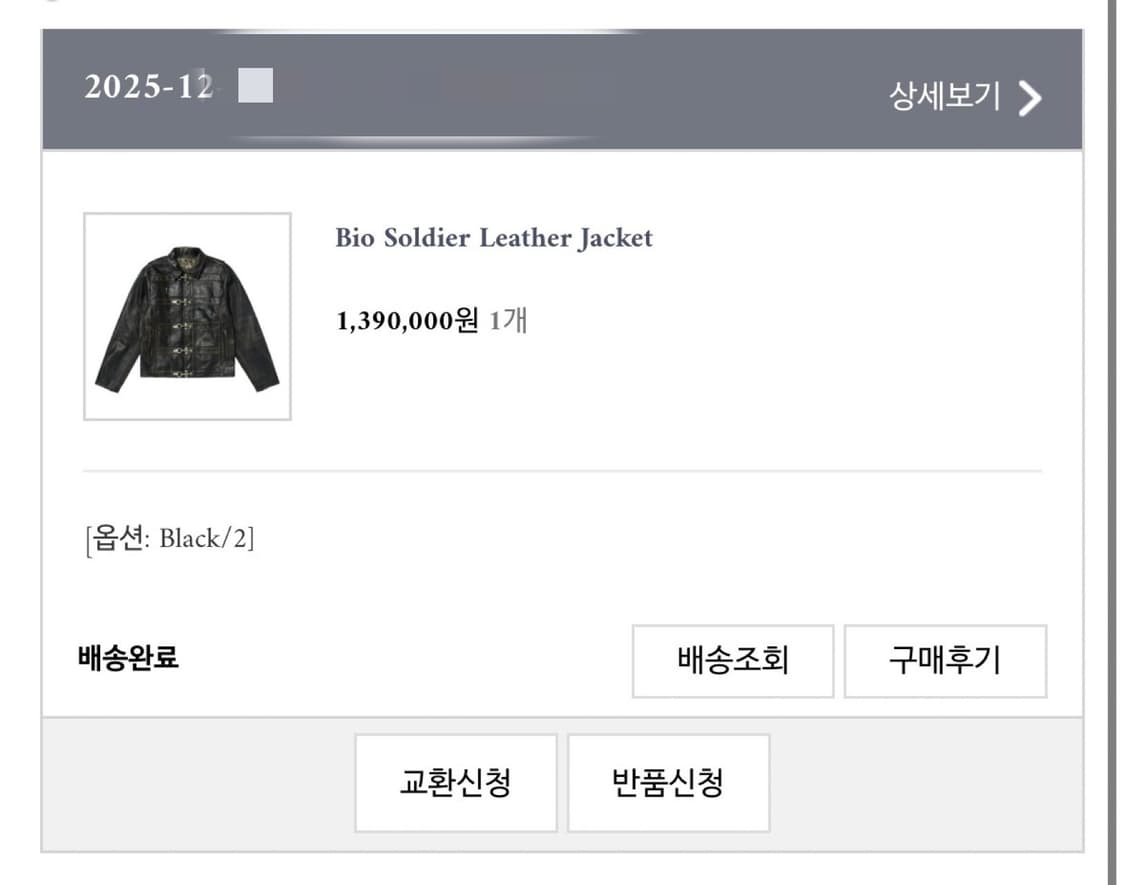
Task: Click the jacket image to view product photos
Action: (186, 318)
